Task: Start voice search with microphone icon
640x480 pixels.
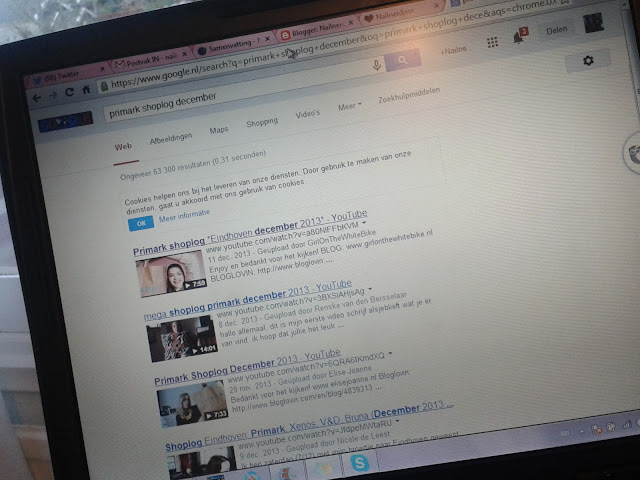Action: [x=377, y=65]
